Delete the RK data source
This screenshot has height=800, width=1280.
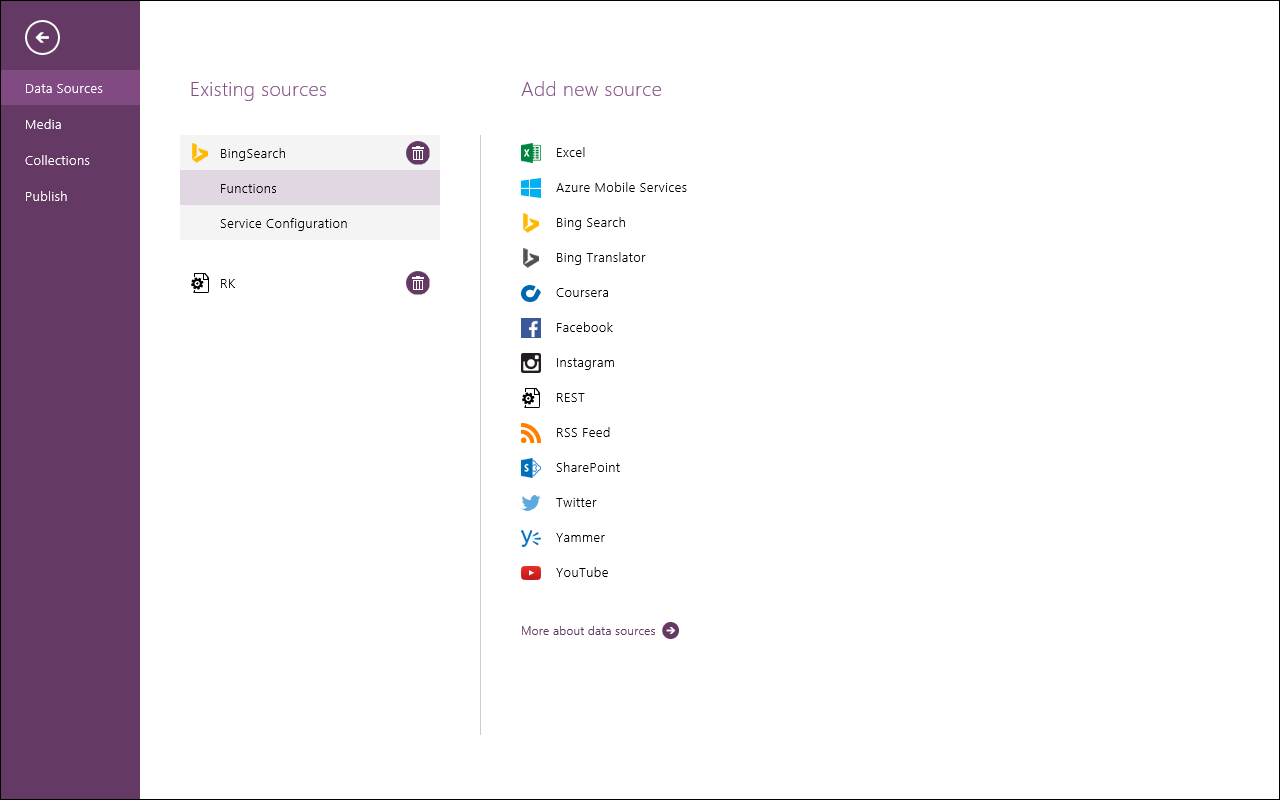[418, 283]
